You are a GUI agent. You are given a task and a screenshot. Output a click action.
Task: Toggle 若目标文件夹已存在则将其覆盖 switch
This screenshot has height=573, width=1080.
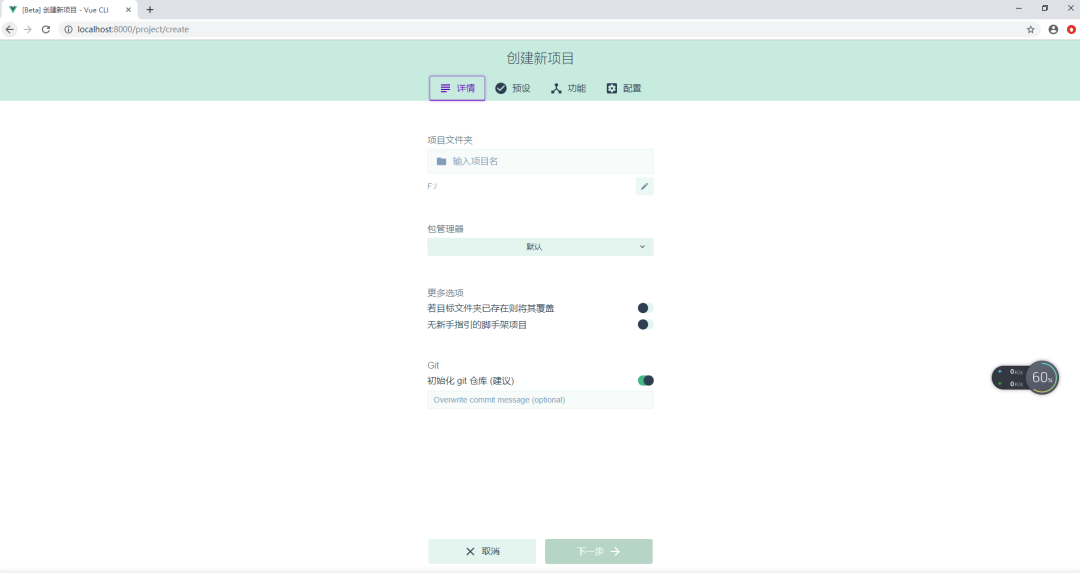[x=645, y=308]
